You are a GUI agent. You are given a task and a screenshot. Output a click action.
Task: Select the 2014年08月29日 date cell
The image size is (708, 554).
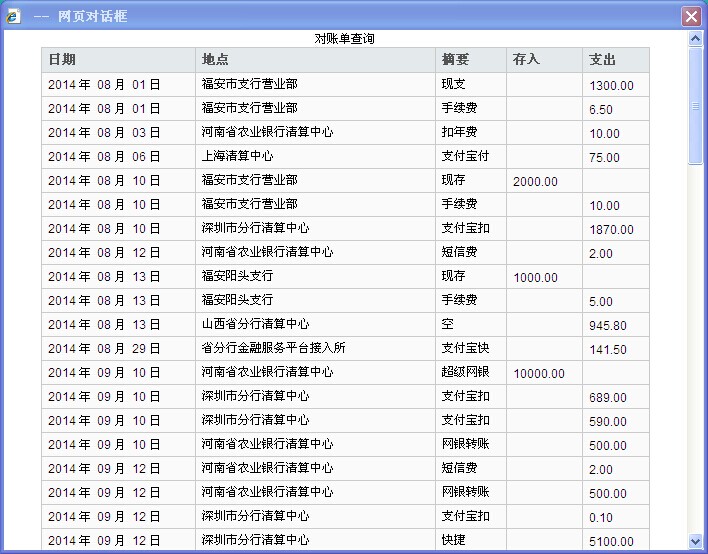pyautogui.click(x=104, y=349)
